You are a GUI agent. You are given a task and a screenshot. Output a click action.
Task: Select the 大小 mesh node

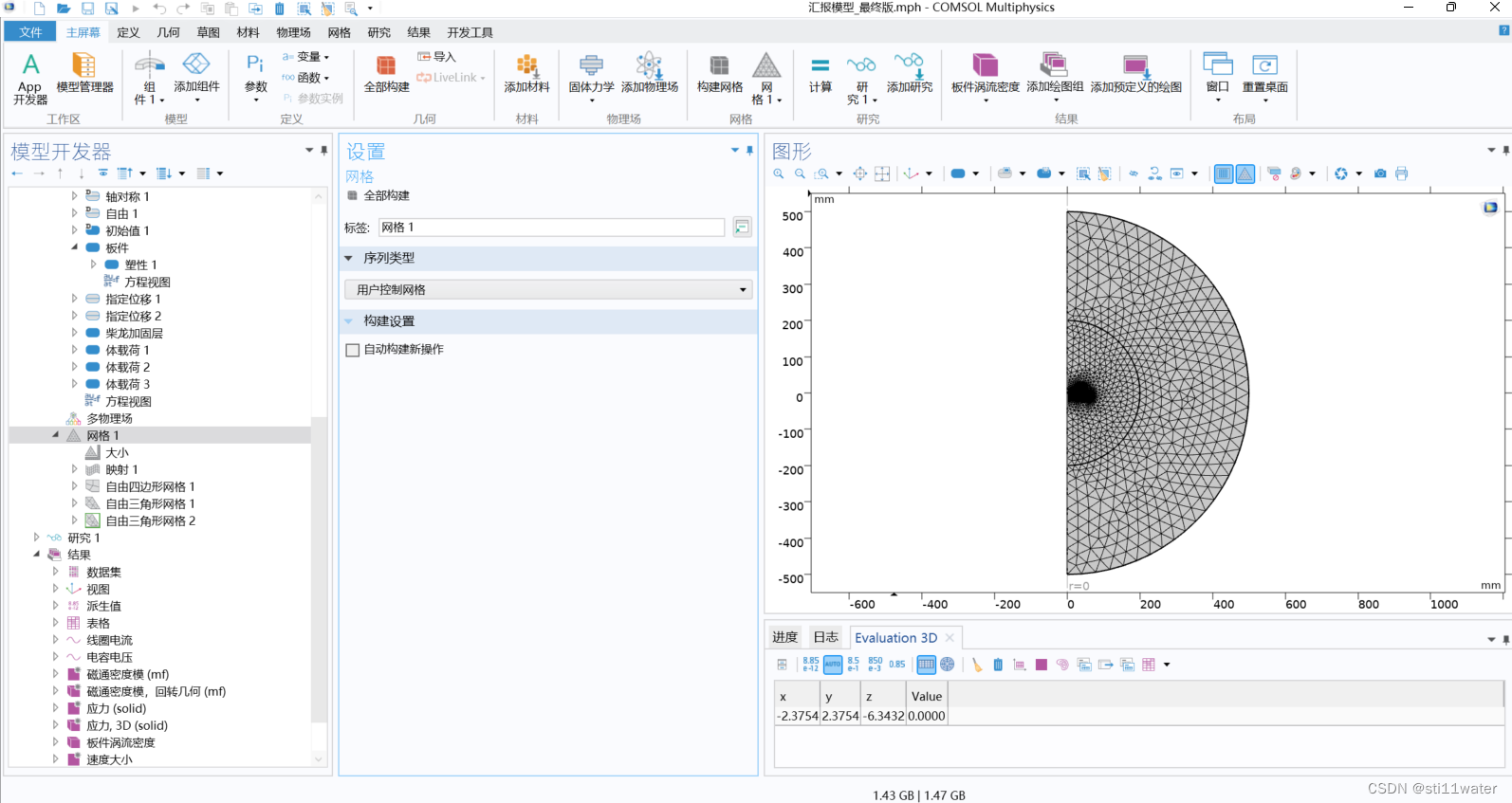pyautogui.click(x=117, y=452)
